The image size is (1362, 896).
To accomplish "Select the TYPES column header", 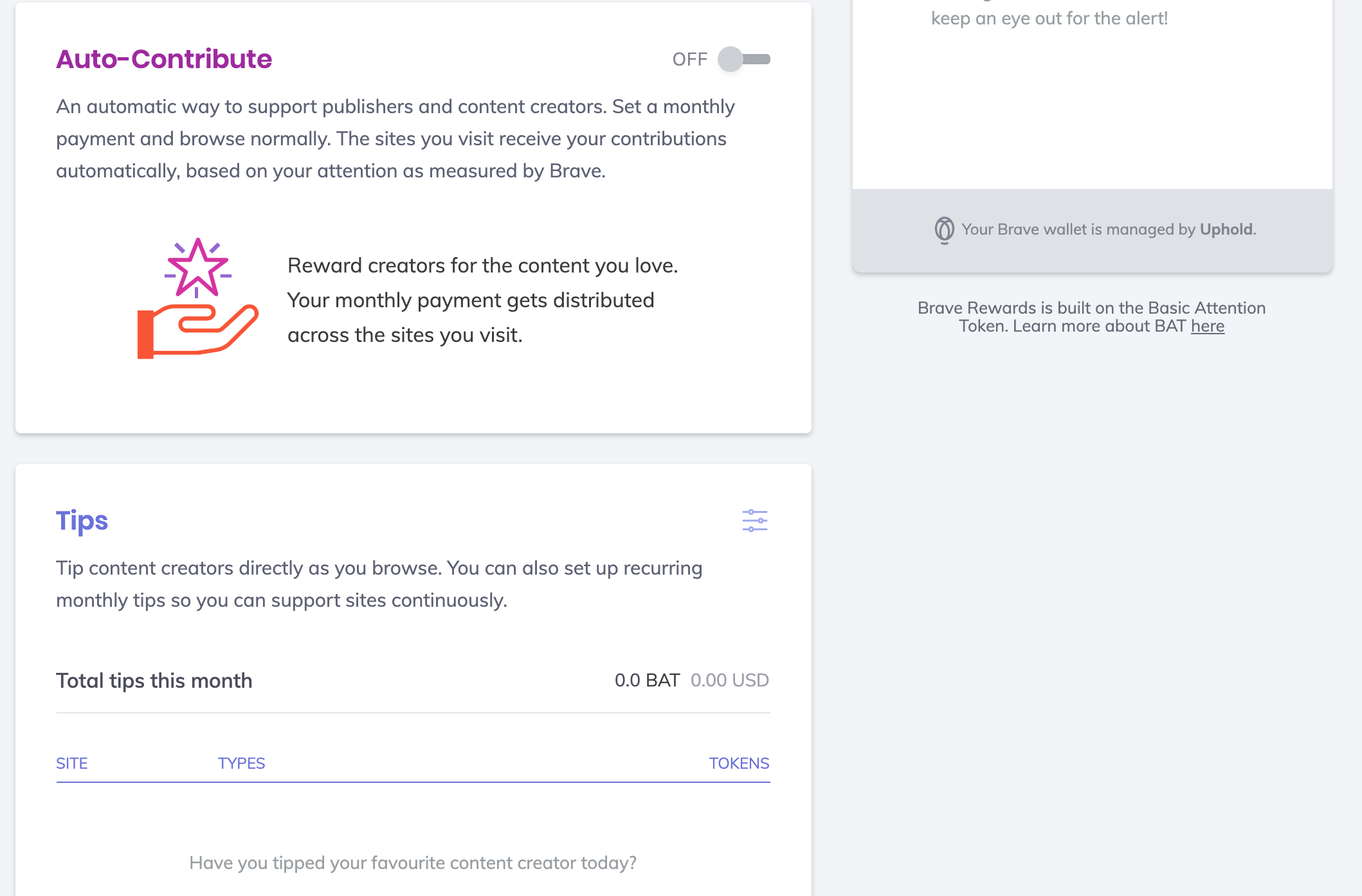I will coord(241,763).
